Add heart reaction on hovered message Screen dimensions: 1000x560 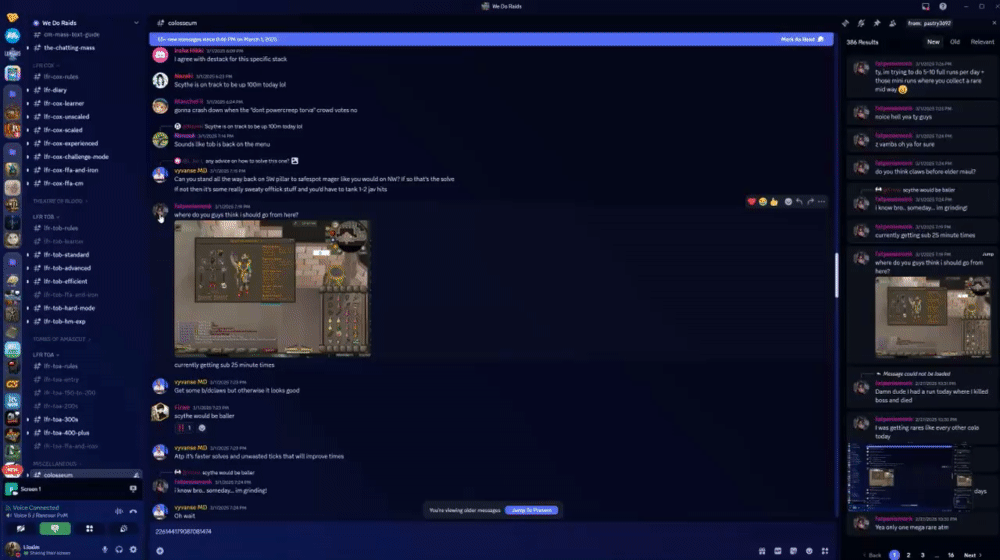click(x=751, y=202)
